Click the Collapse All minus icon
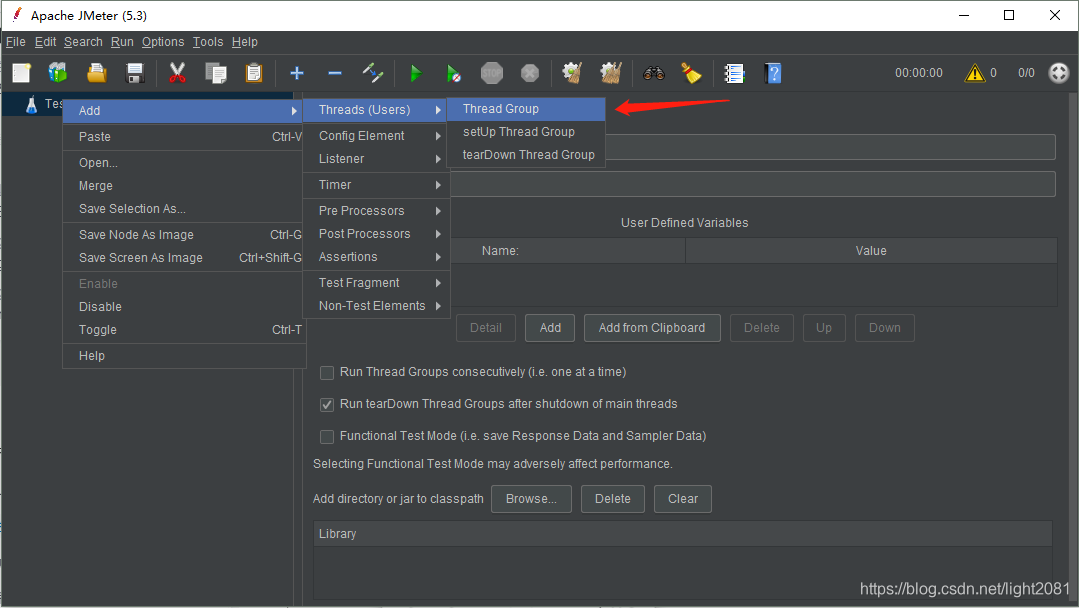Image resolution: width=1079 pixels, height=608 pixels. coord(335,73)
